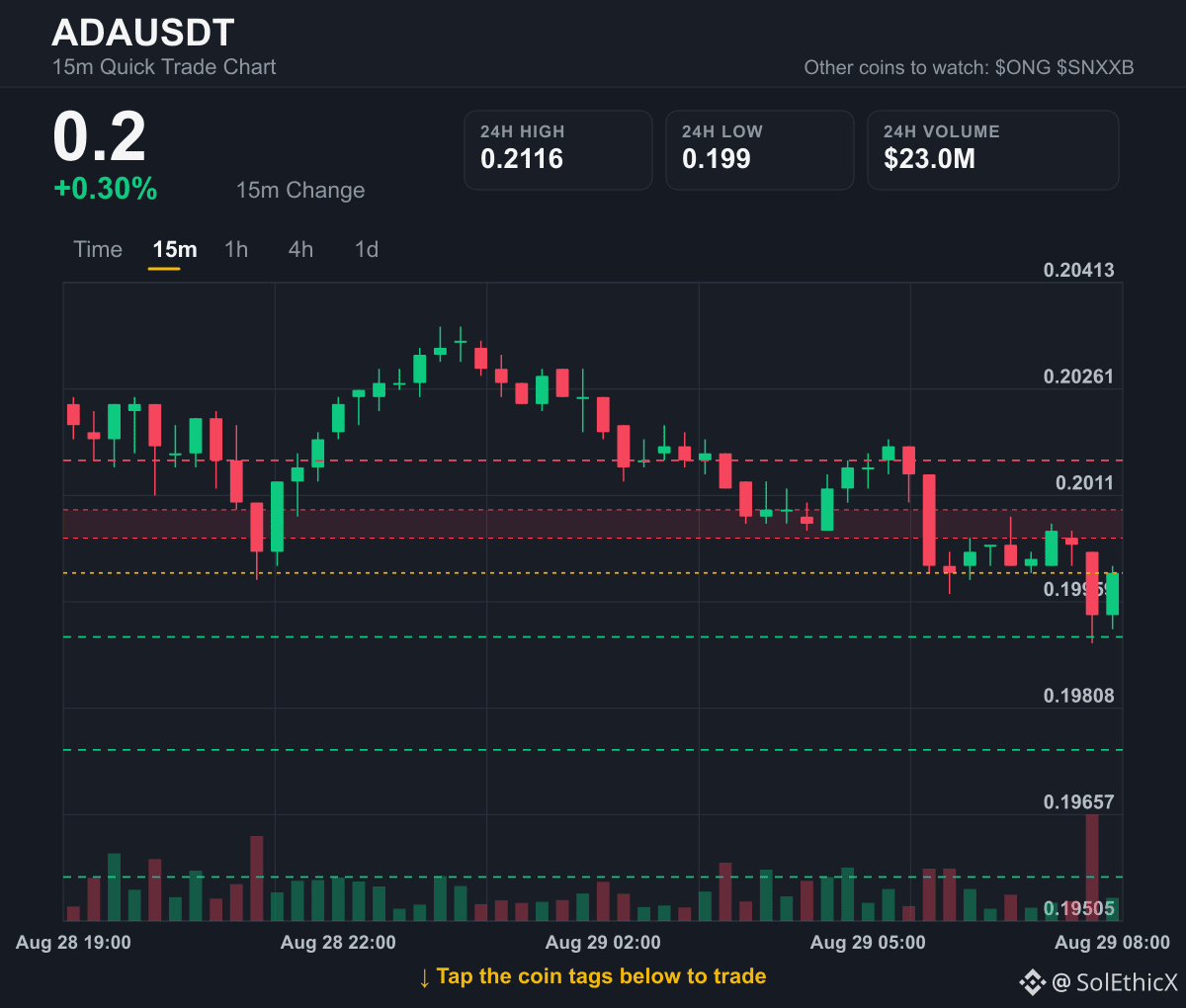Click the 0.19808 price axis label

1078,696
